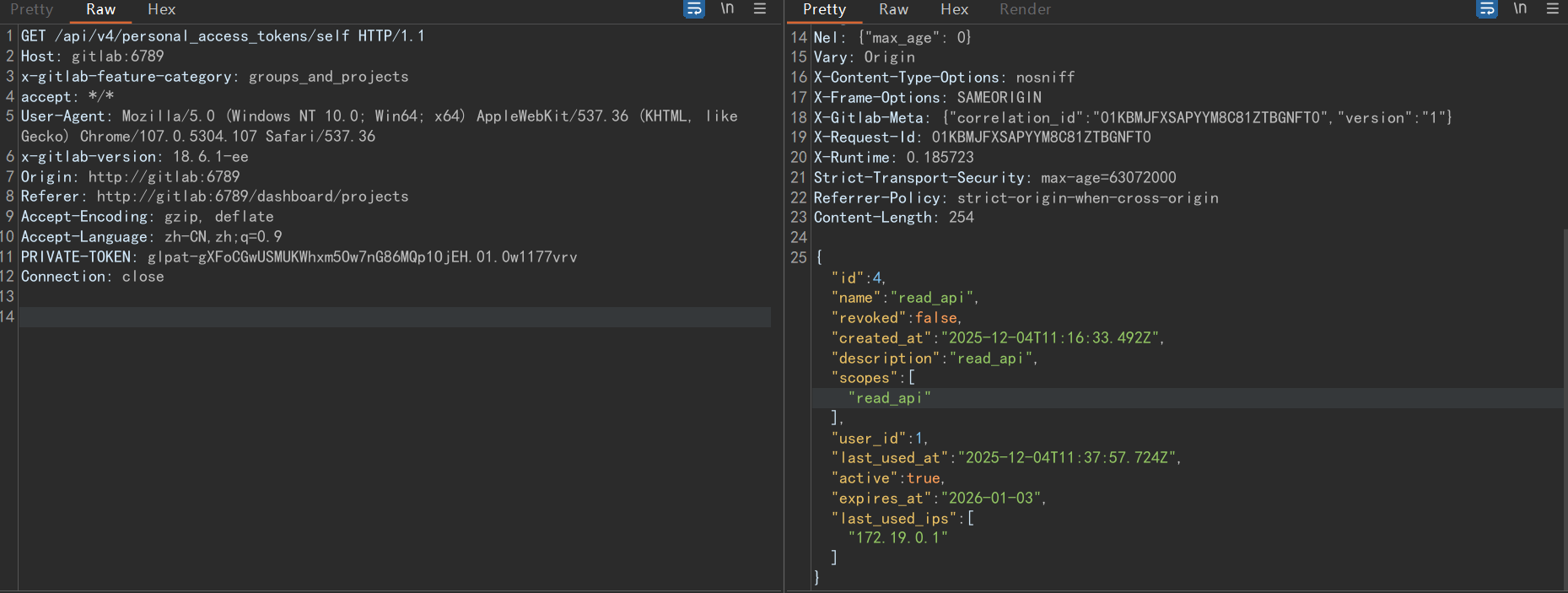This screenshot has width=1568, height=593.
Task: Click the Host: gitlab:6789 header
Action: click(x=93, y=57)
